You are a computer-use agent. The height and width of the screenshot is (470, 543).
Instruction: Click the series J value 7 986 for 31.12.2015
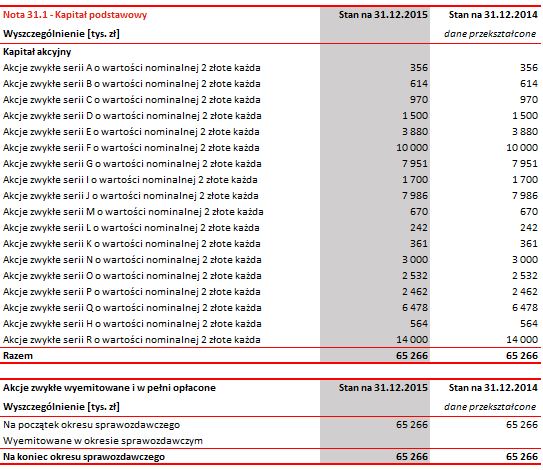tap(415, 195)
